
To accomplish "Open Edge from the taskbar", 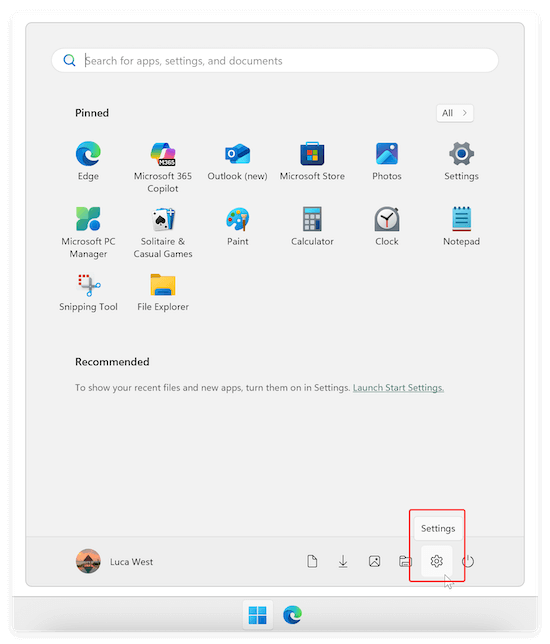I will (x=292, y=615).
